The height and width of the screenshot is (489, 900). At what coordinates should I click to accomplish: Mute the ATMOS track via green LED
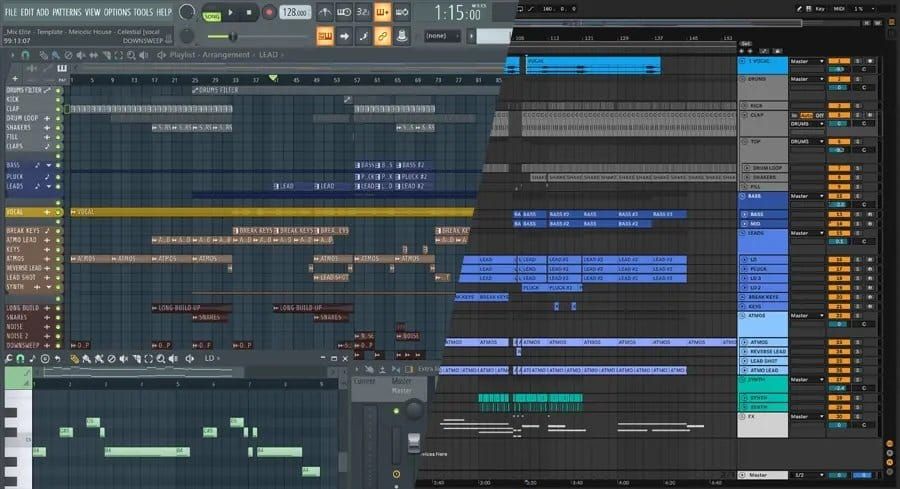(x=58, y=259)
